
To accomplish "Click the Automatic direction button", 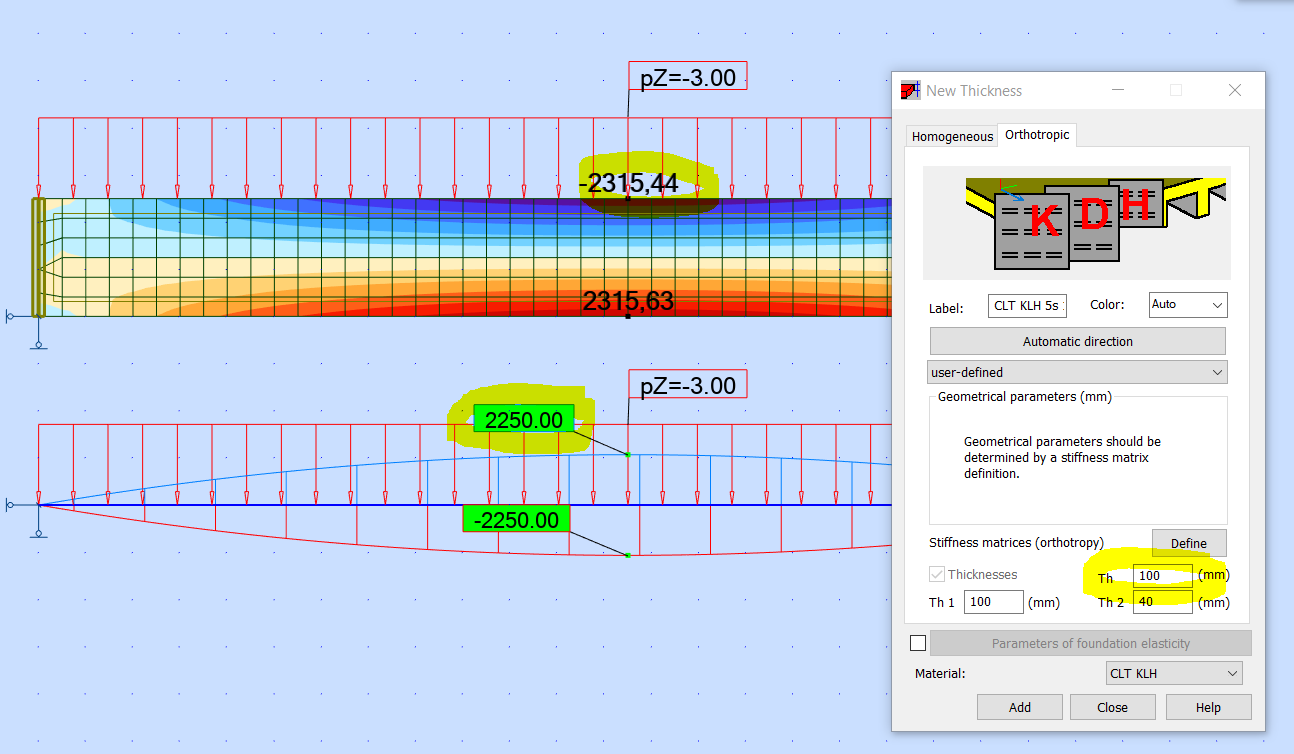I will pos(1077,341).
